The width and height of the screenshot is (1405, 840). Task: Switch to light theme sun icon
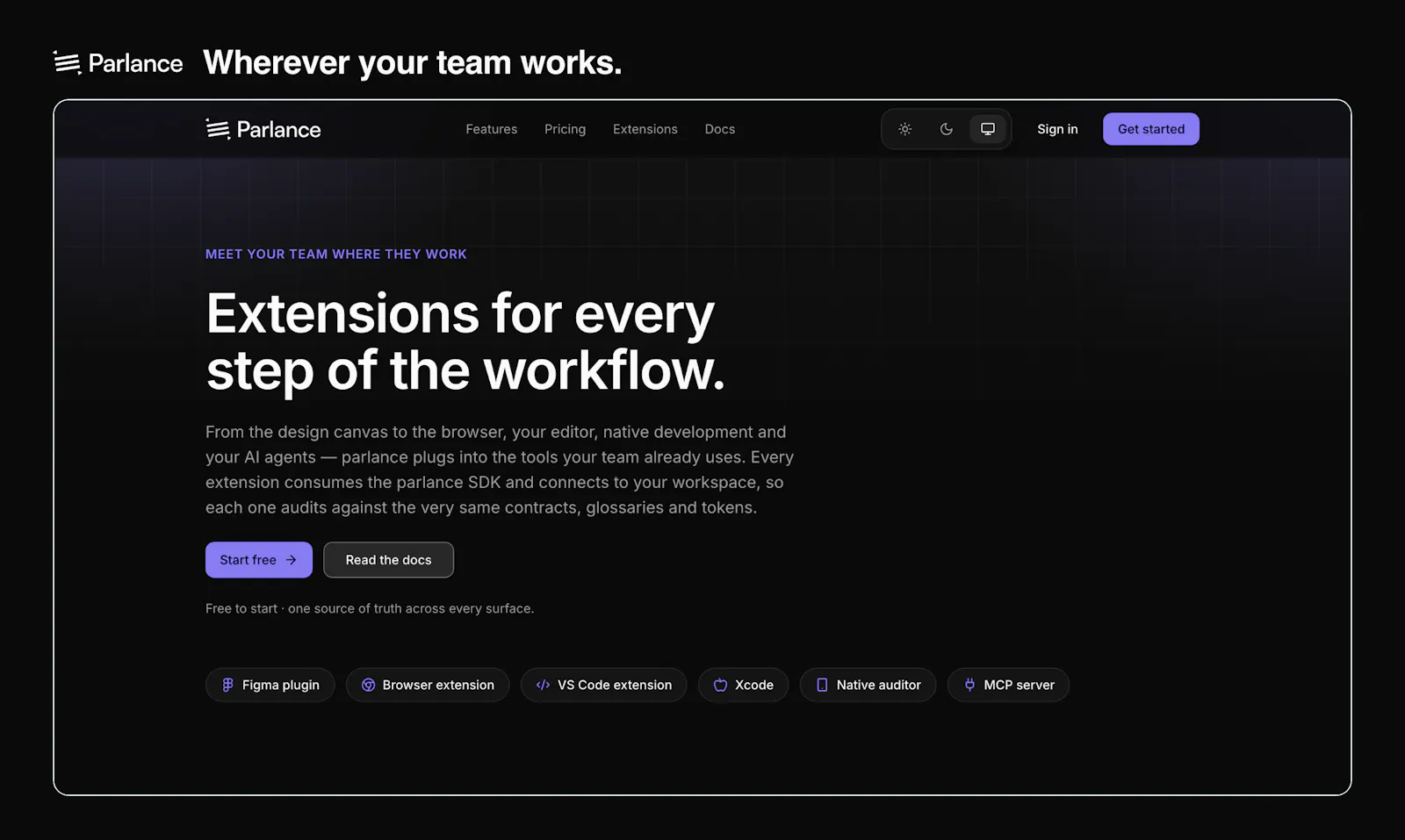click(904, 129)
